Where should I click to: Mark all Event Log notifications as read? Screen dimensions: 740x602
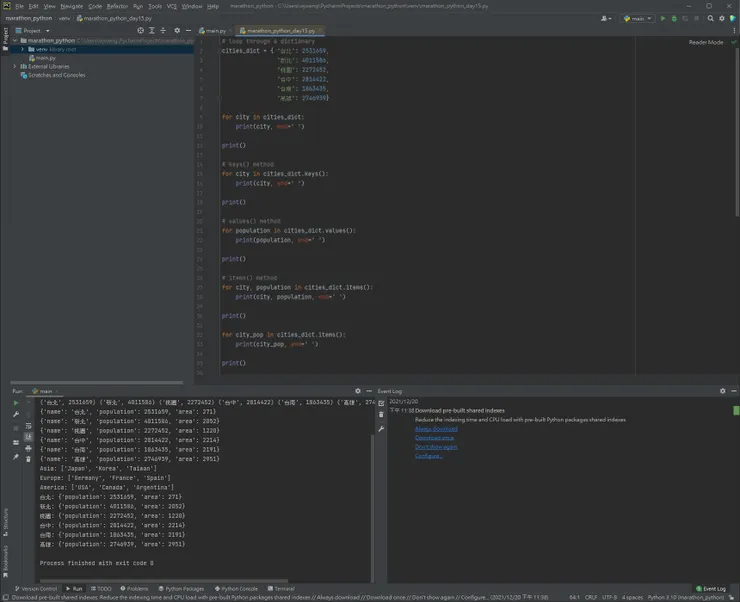point(381,403)
